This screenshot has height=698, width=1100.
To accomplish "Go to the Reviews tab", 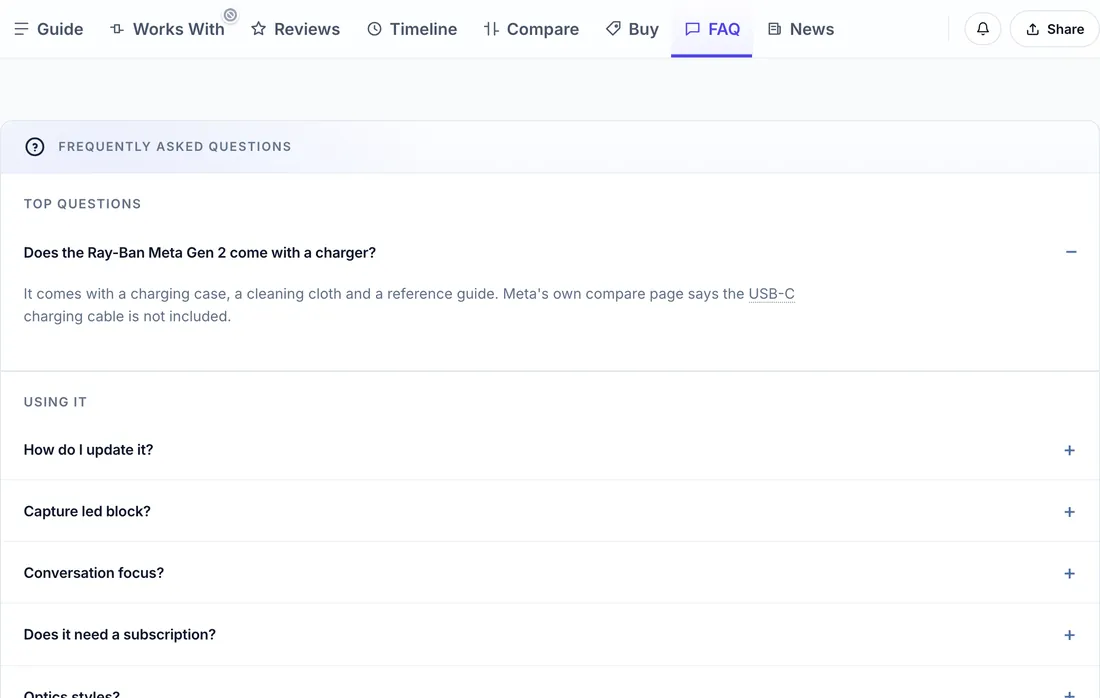I will 295,29.
